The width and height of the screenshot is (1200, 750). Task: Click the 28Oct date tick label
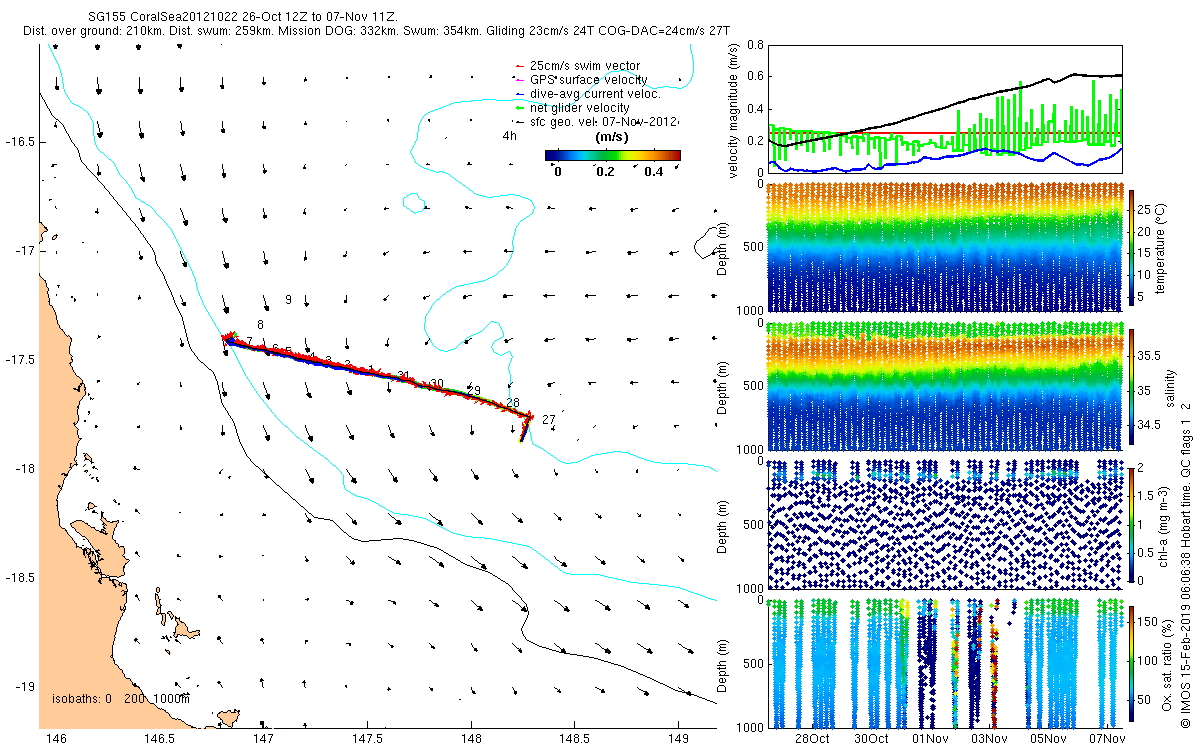click(x=812, y=739)
